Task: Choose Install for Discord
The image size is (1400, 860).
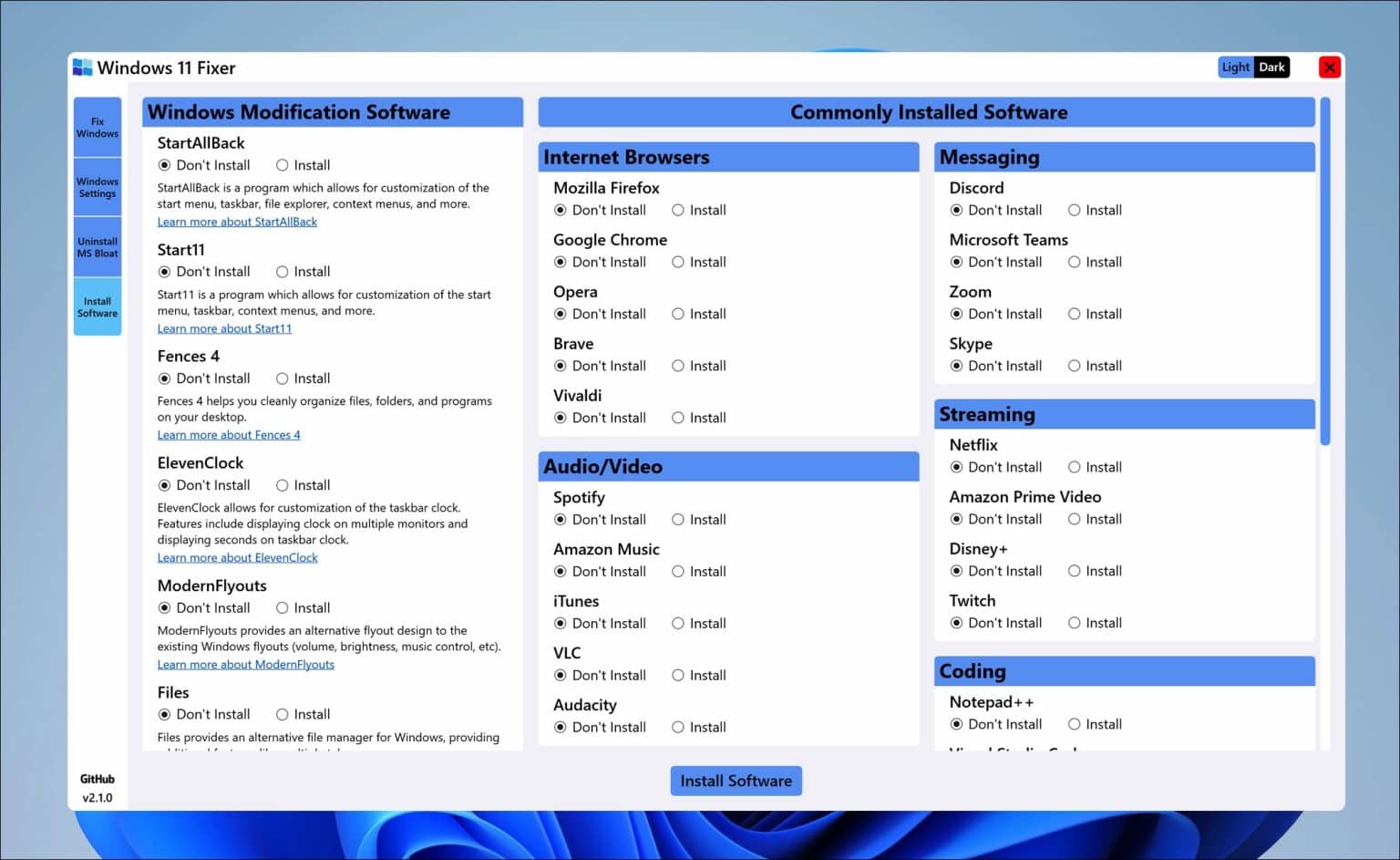Action: (1076, 210)
